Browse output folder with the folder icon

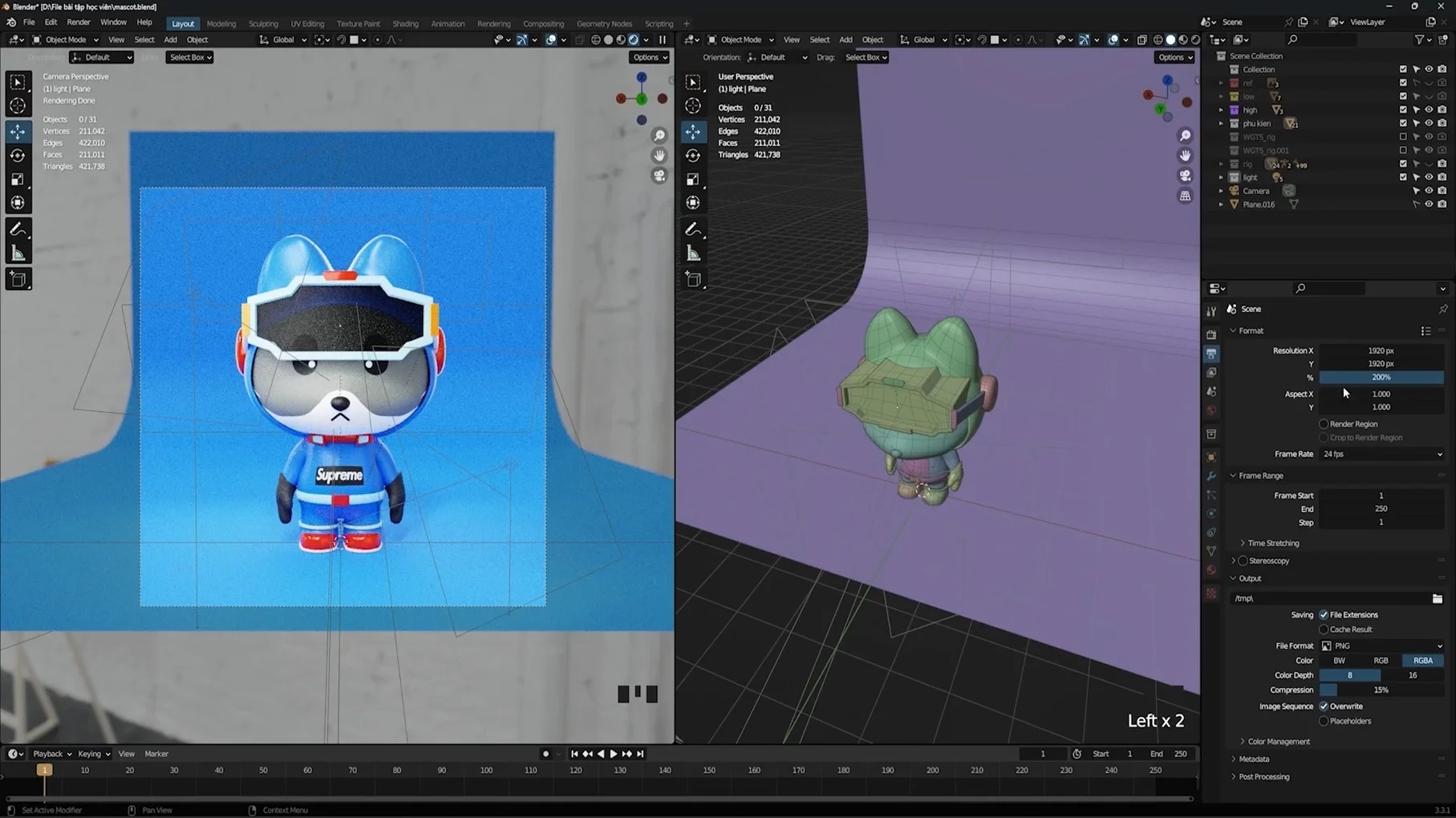coord(1437,599)
